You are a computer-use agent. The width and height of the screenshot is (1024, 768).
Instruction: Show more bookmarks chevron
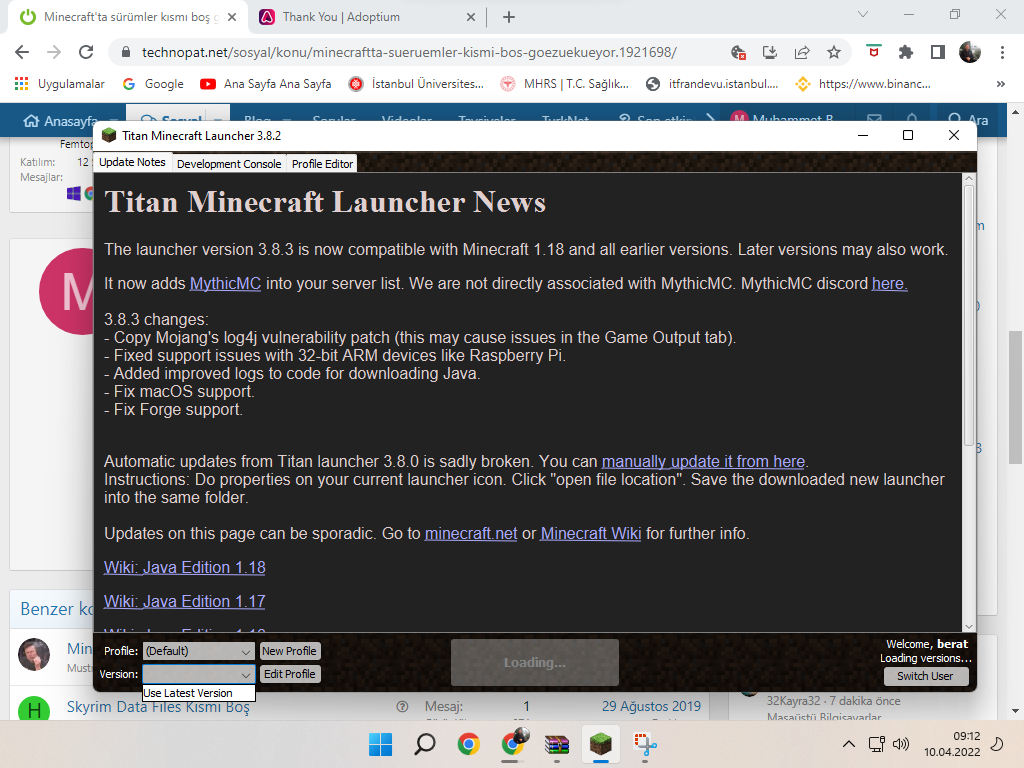1000,84
